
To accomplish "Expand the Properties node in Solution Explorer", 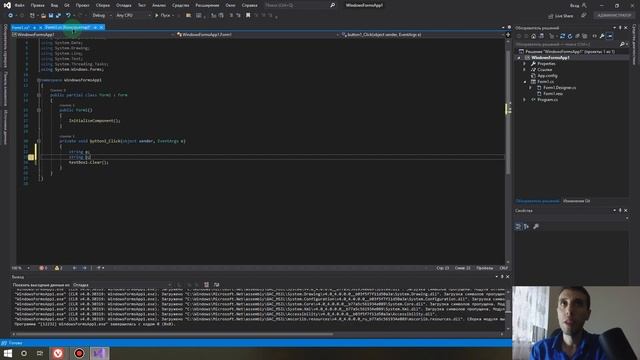I will [524, 64].
